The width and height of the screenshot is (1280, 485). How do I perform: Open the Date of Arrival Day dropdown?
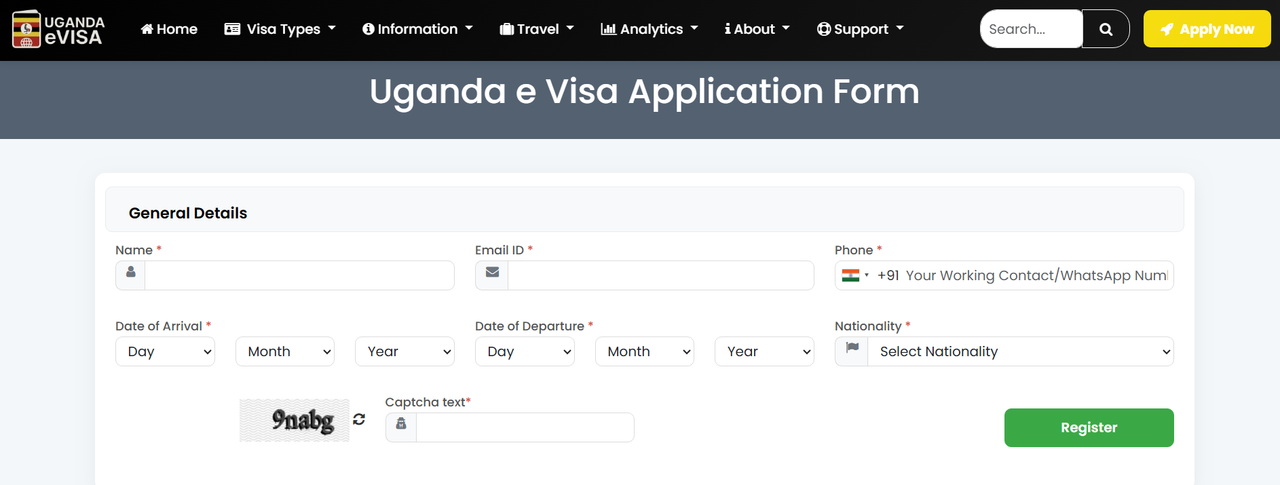[x=165, y=351]
